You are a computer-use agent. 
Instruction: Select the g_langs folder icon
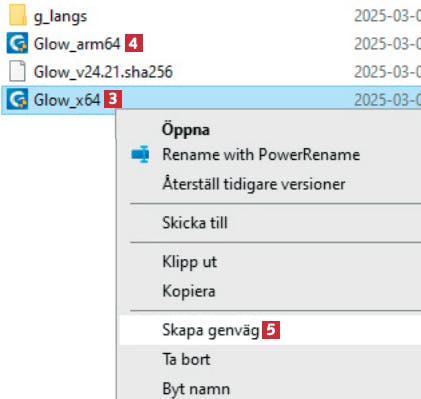click(17, 15)
